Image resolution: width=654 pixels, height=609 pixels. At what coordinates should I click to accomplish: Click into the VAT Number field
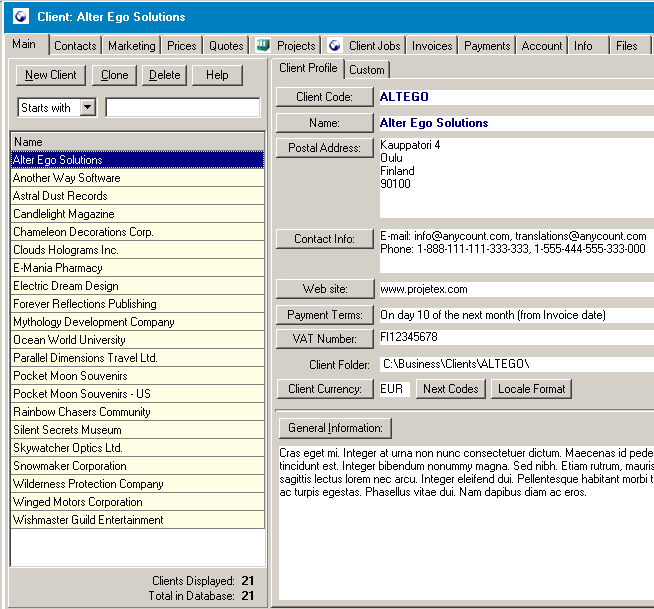click(x=515, y=338)
